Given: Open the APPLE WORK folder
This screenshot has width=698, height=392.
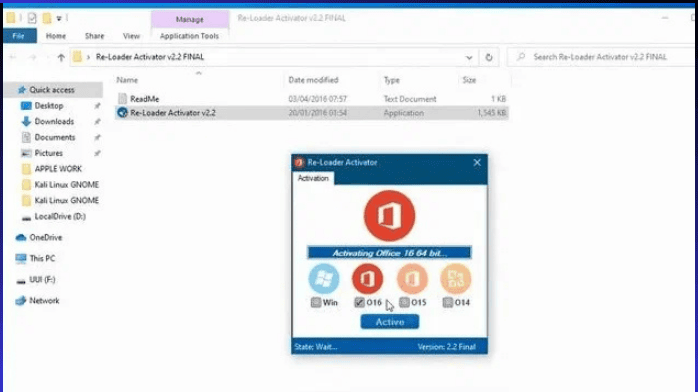Looking at the screenshot, I should pyautogui.click(x=58, y=169).
